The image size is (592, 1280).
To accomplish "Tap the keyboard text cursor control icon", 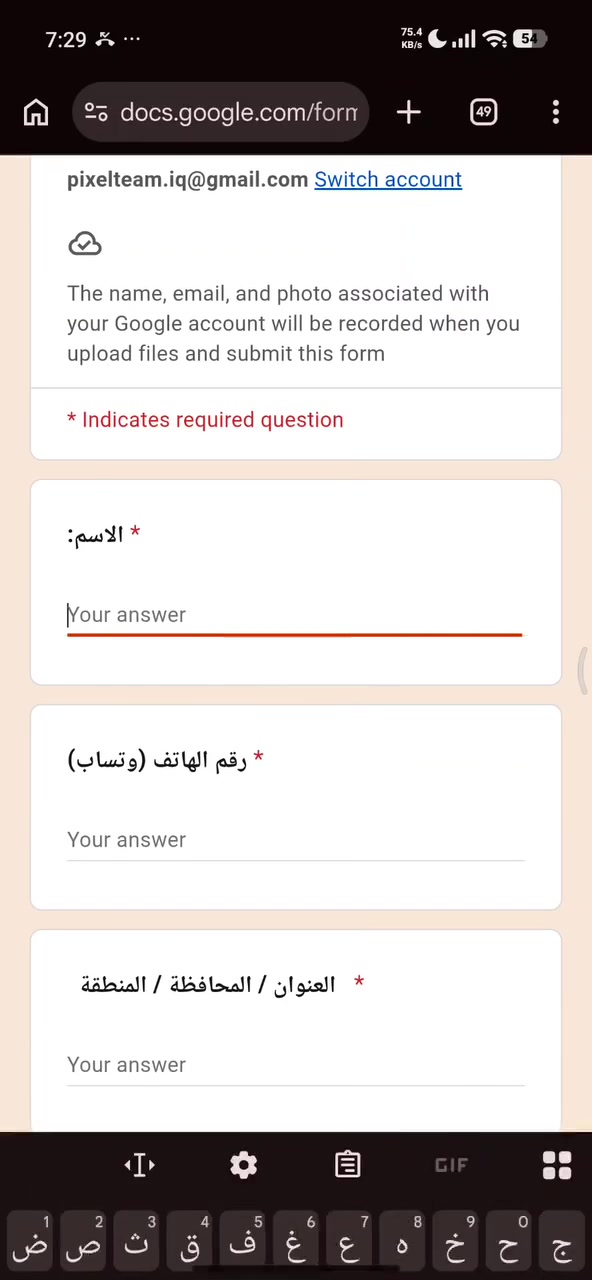I will point(140,1164).
